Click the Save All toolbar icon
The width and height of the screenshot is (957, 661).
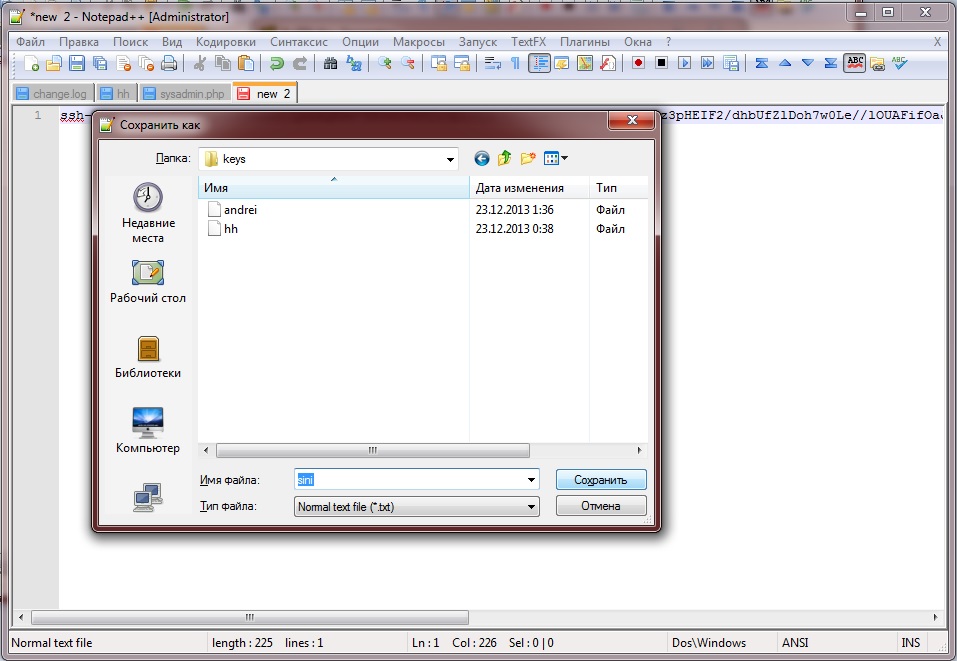100,63
